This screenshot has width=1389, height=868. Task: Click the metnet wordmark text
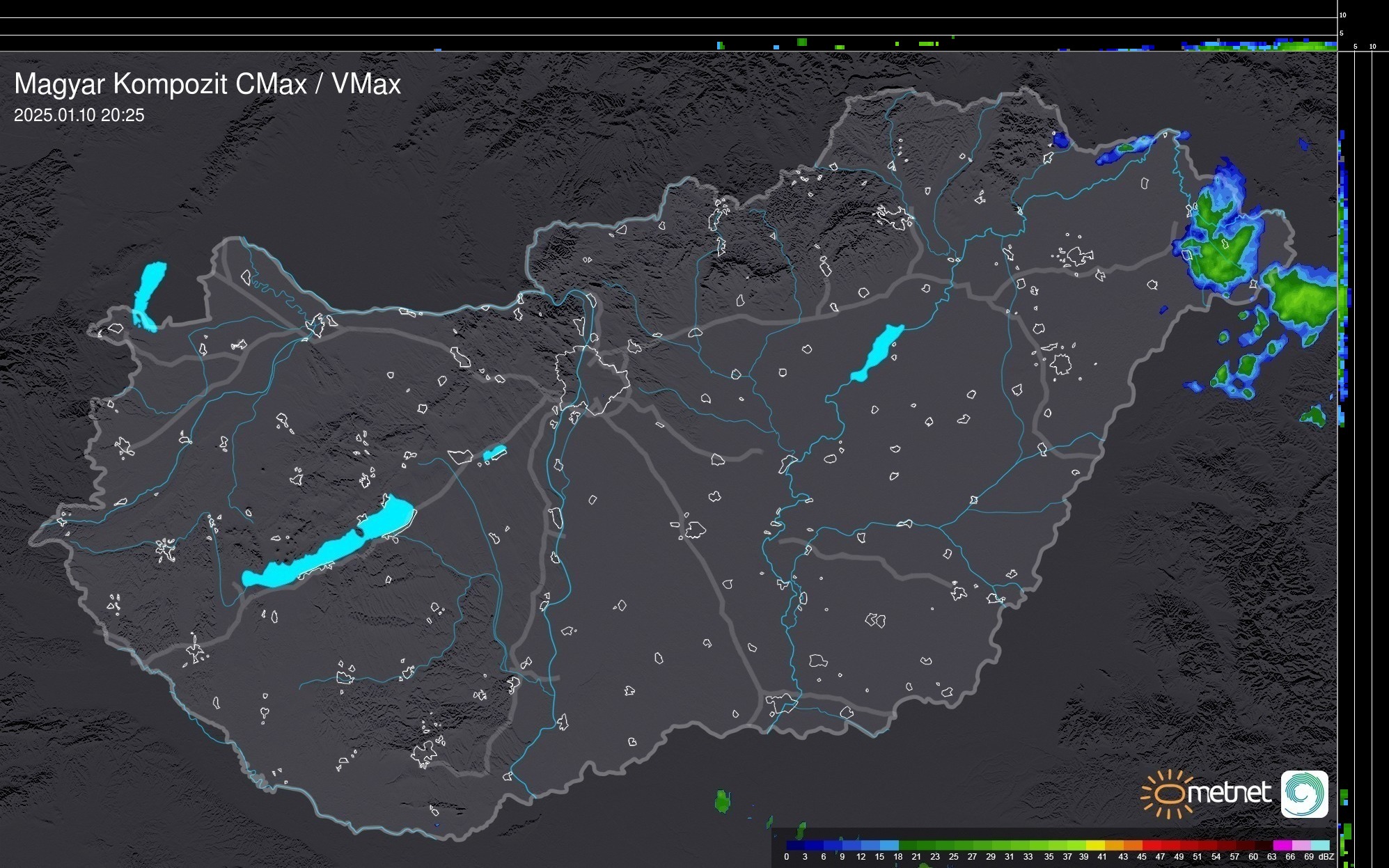click(x=1229, y=794)
